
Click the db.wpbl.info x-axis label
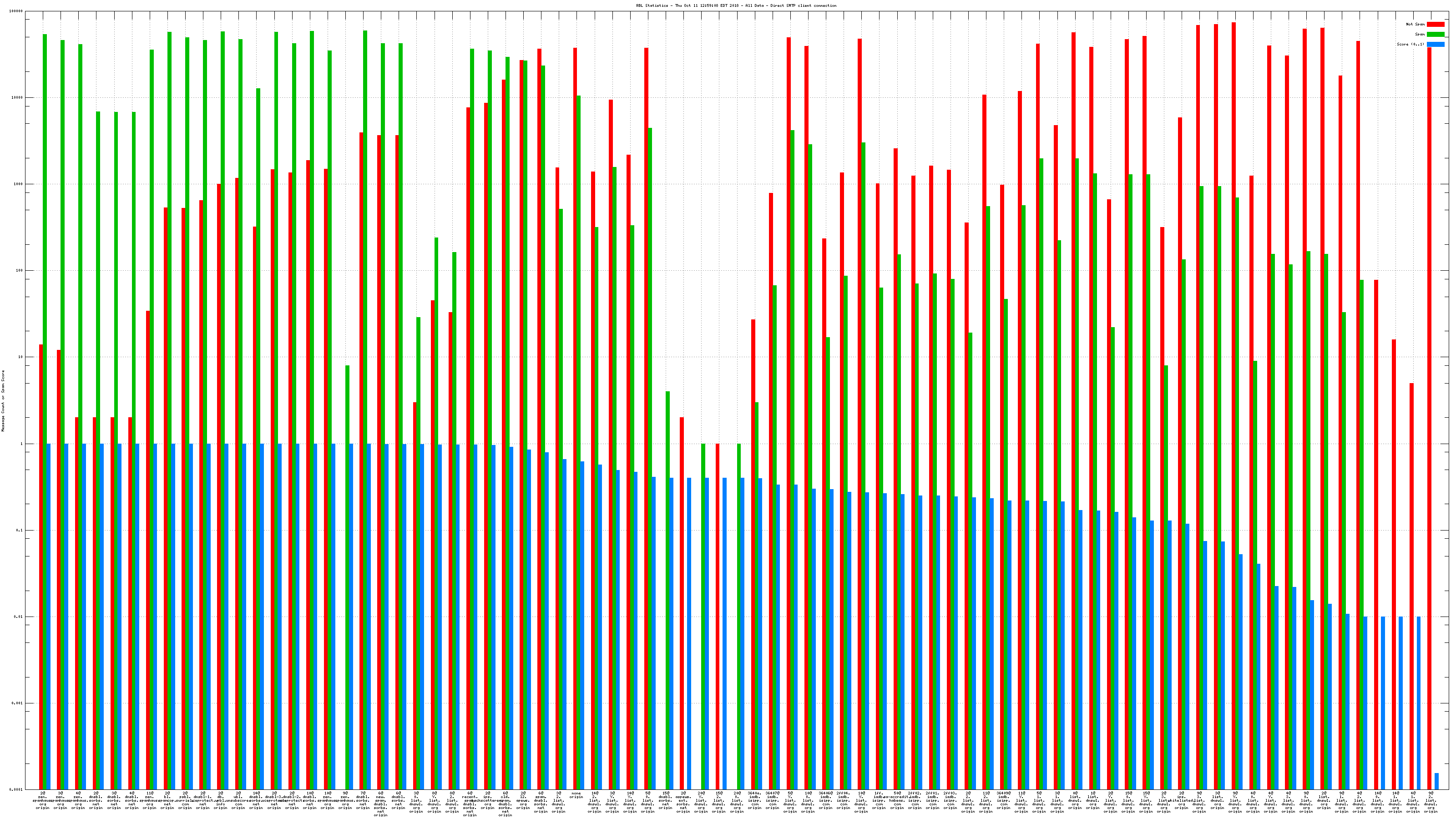pos(220,800)
